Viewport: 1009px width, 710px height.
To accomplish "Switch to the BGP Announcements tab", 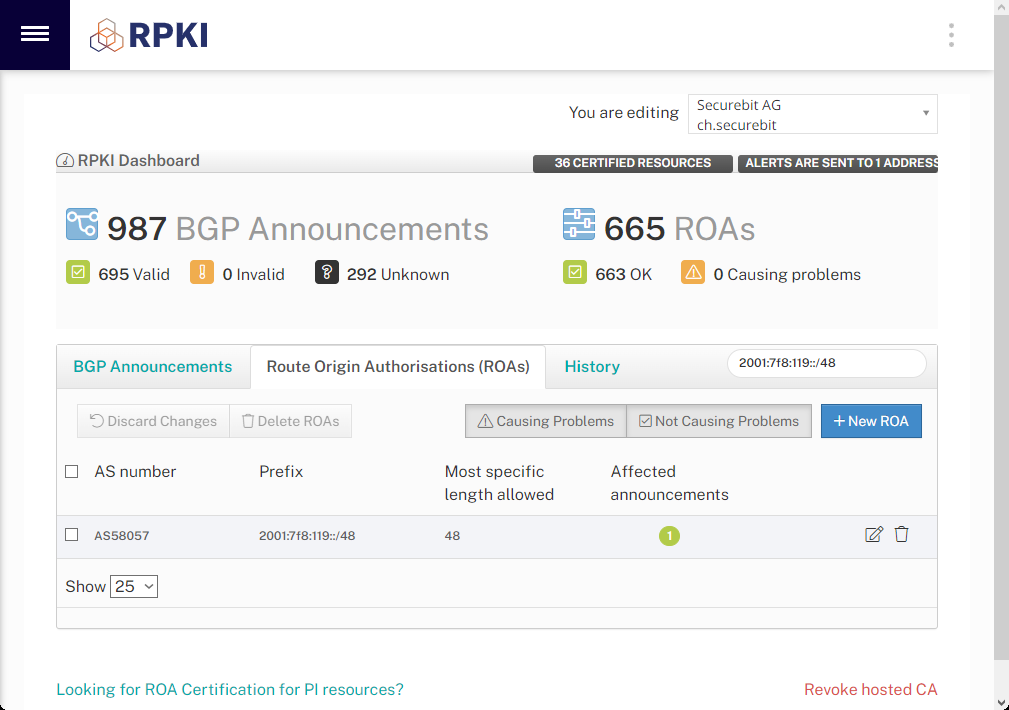I will (153, 367).
